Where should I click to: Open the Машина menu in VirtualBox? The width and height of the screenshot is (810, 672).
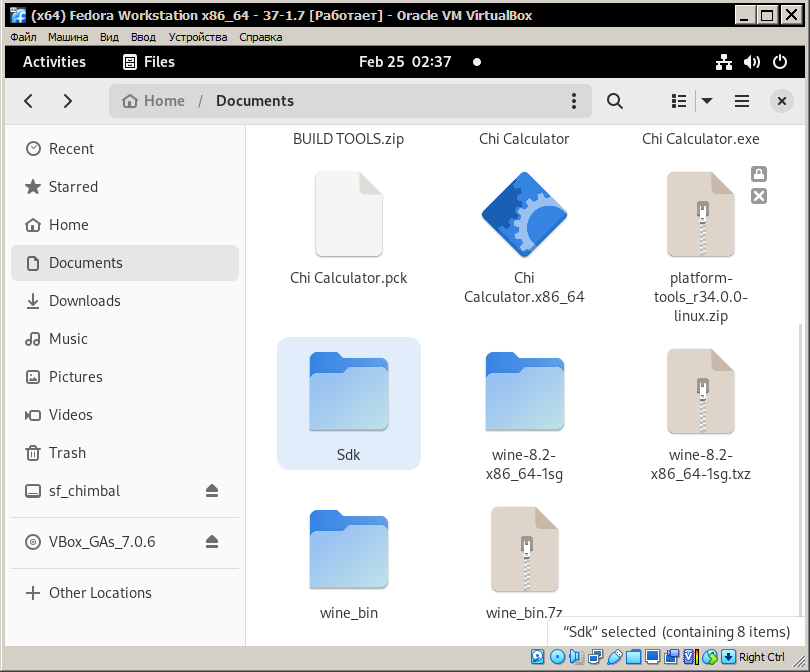tap(68, 37)
